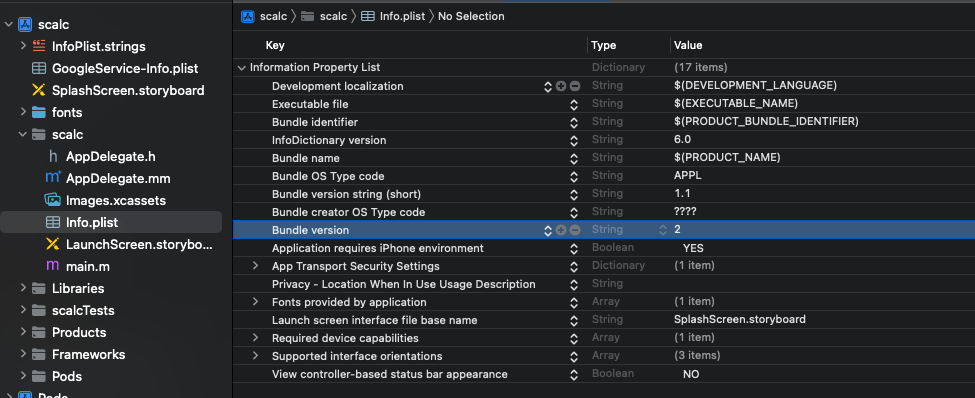This screenshot has height=398, width=975.
Task: Click InfoDictionary version value 6.0
Action: [682, 140]
